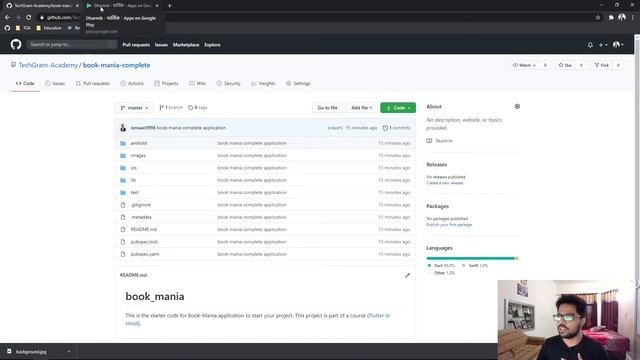Viewport: 640px width, 360px height.
Task: Open the Education bookmarks folder
Action: click(x=49, y=28)
